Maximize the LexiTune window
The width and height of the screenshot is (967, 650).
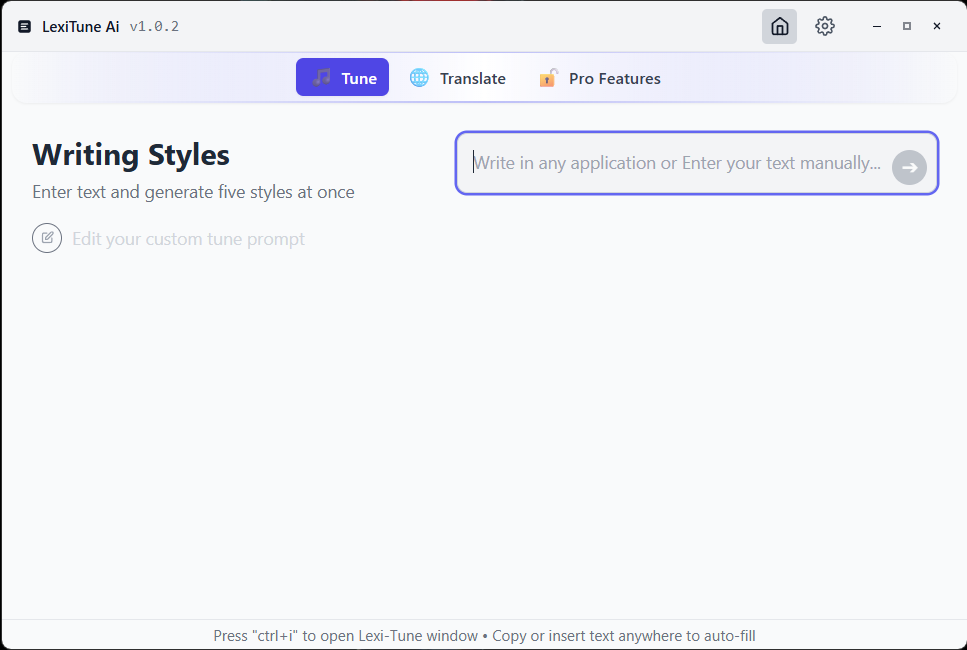pyautogui.click(x=907, y=27)
